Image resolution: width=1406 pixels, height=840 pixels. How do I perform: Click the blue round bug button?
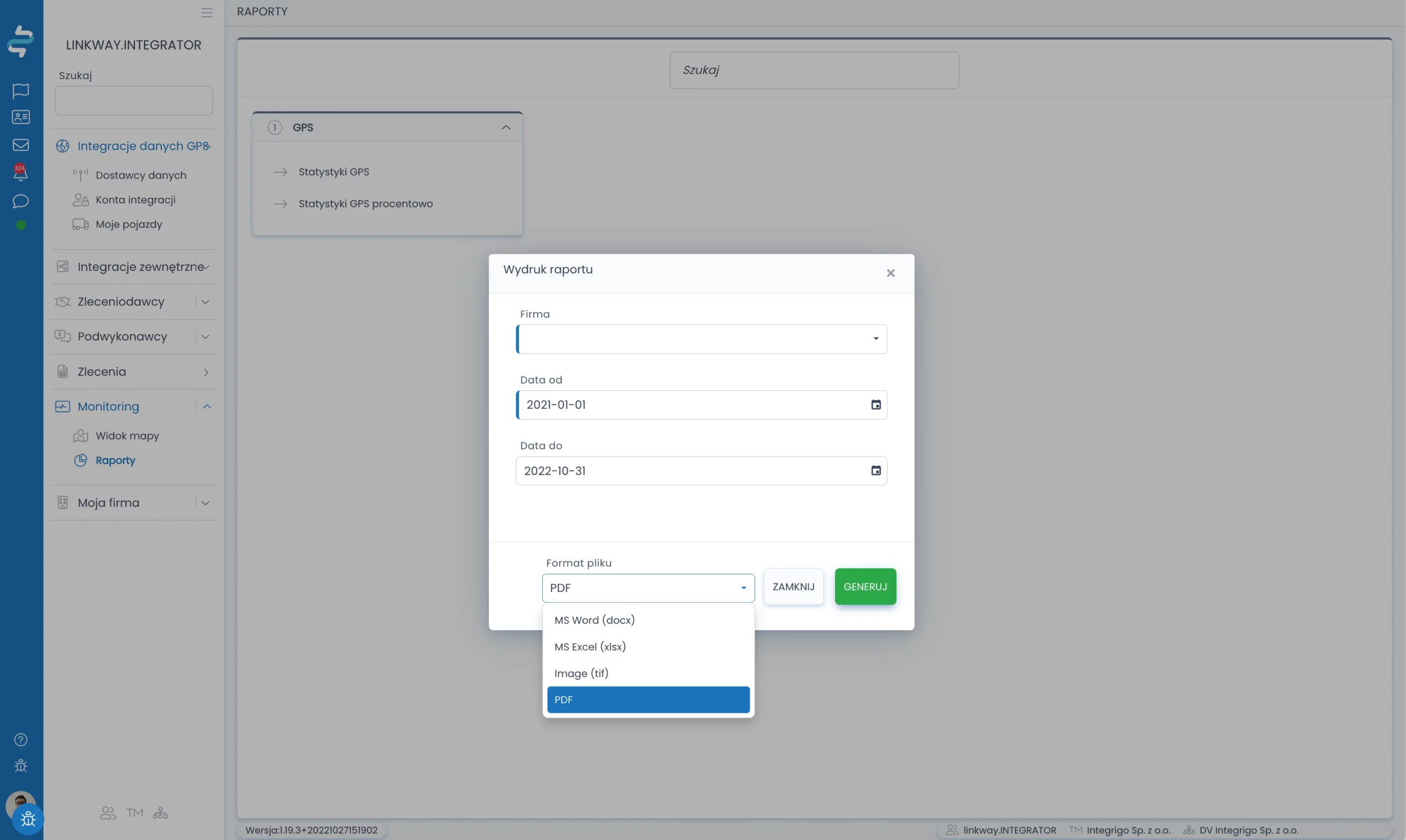click(28, 819)
